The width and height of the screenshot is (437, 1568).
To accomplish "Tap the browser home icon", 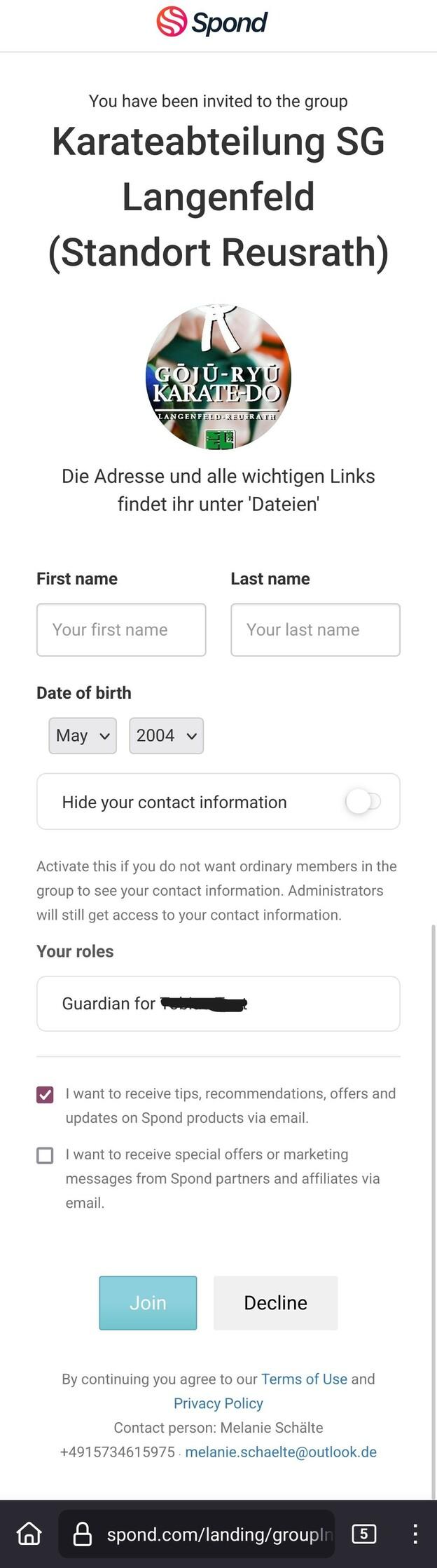I will [29, 1533].
